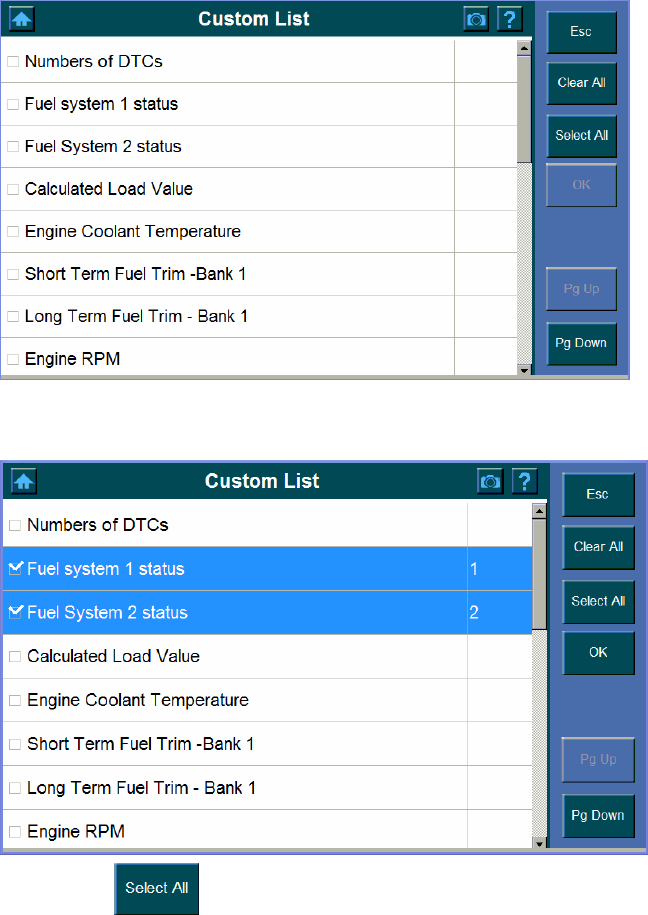This screenshot has height=915, width=648.
Task: Click the standalone Select All button below both windows
Action: 156,887
